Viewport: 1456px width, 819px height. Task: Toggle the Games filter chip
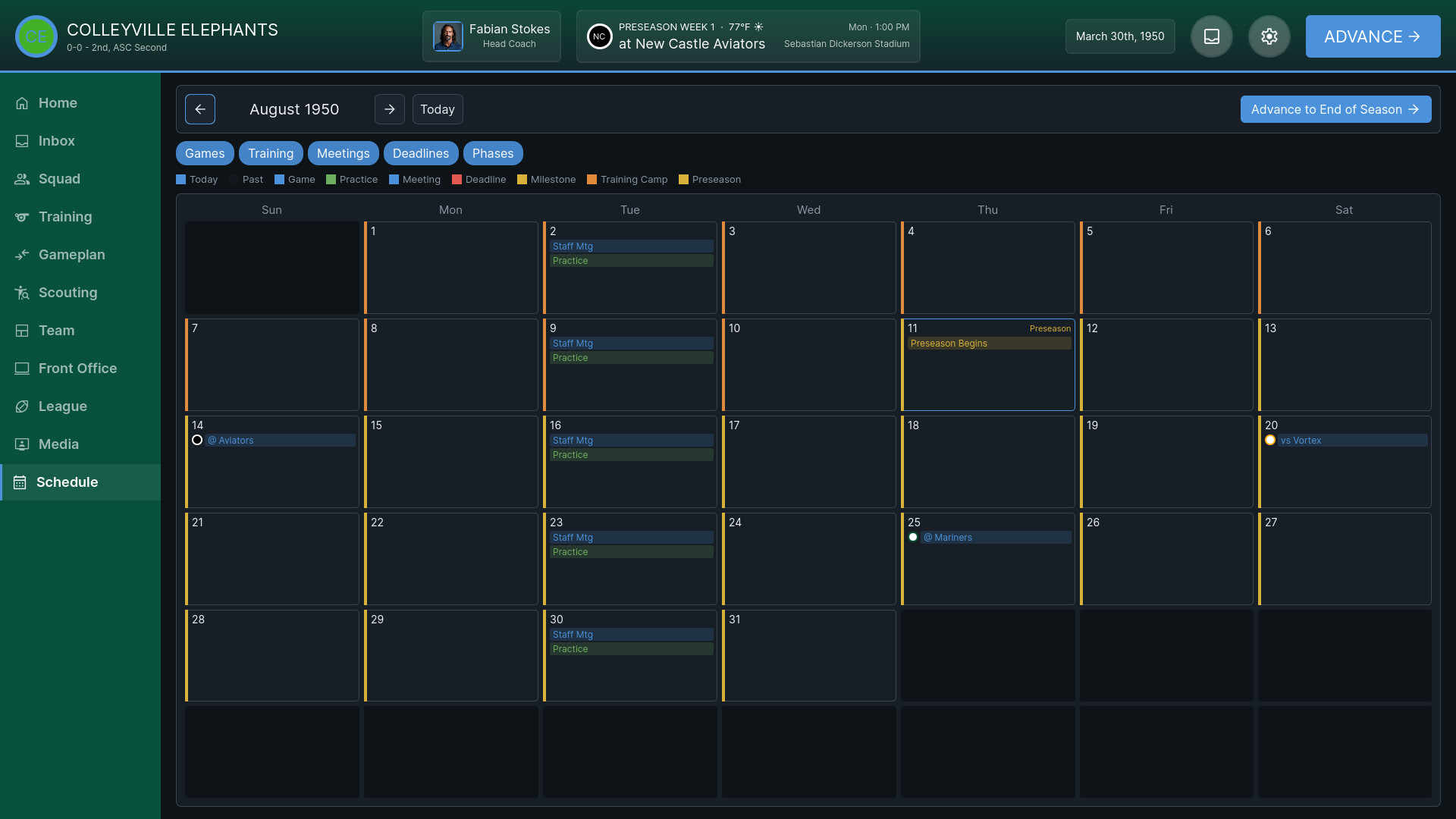click(x=205, y=153)
